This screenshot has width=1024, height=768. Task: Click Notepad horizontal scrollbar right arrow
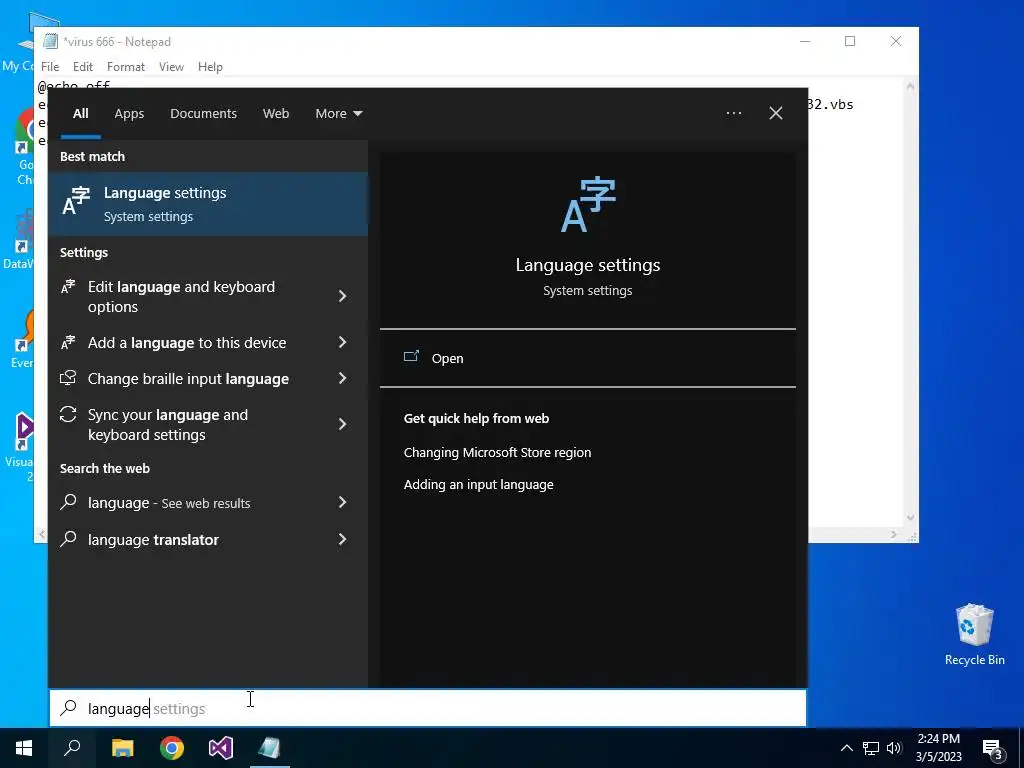[895, 534]
